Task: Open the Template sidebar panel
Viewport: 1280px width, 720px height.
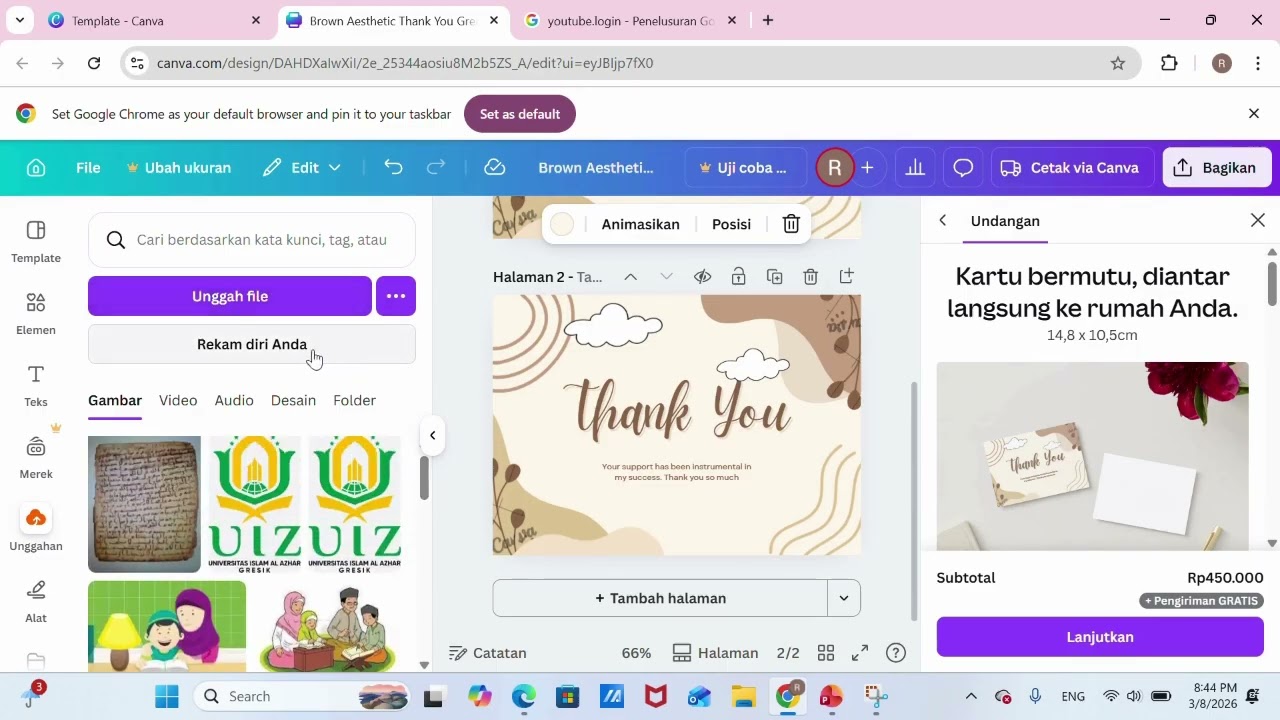Action: [36, 242]
